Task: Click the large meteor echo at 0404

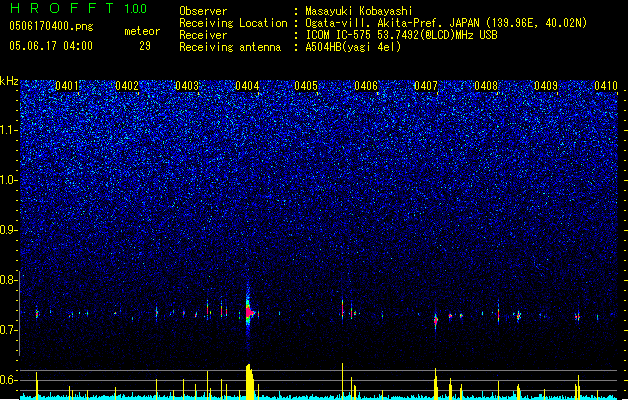Action: 249,312
